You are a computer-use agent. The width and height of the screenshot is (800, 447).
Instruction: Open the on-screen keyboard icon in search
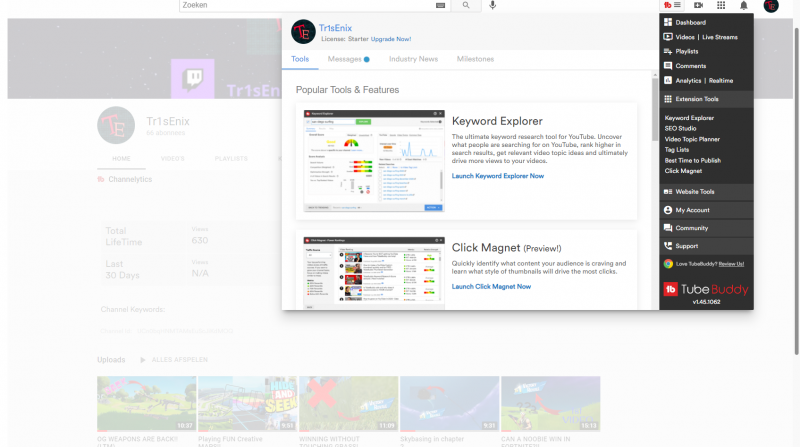click(440, 6)
